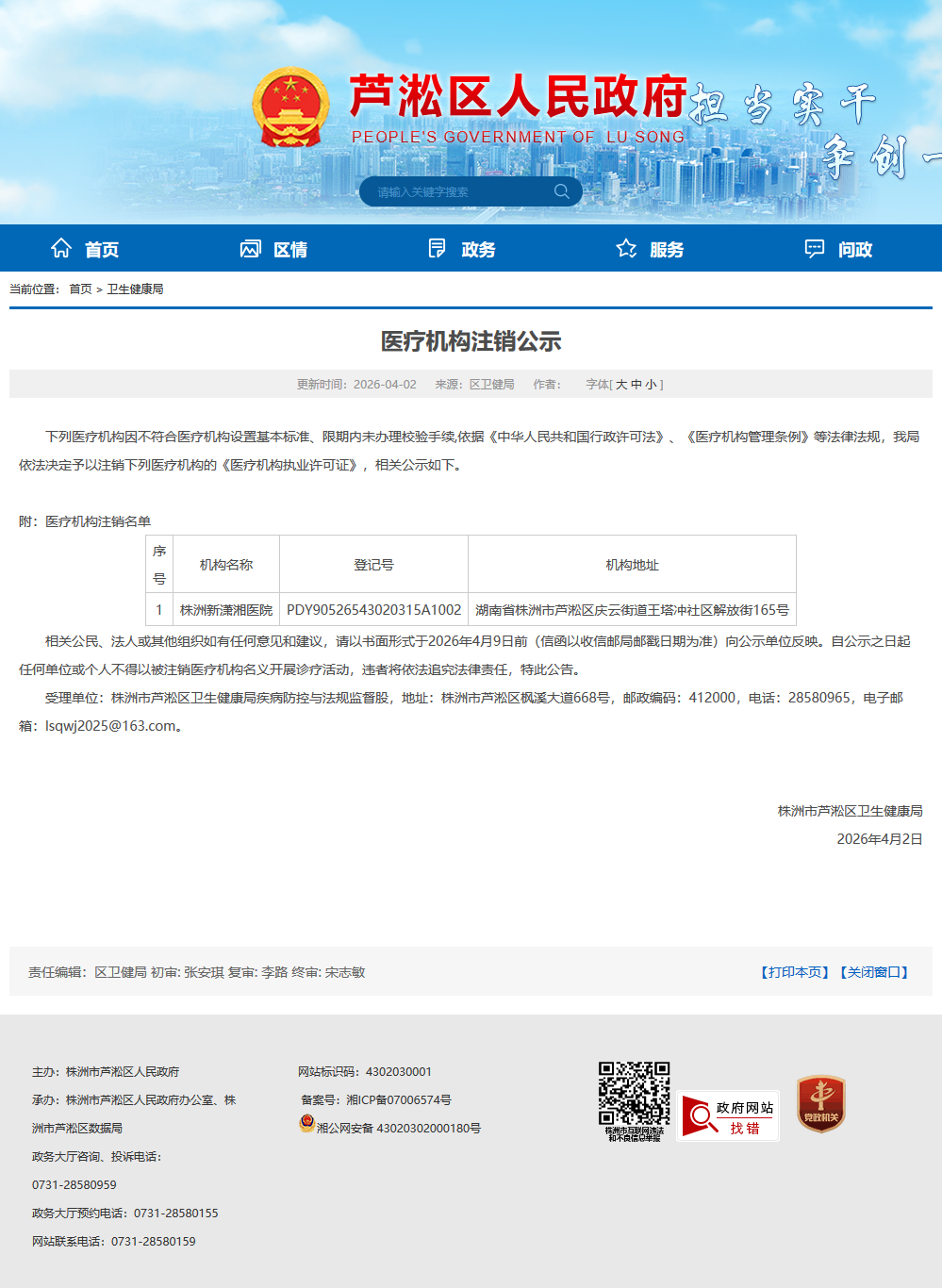Click the star icon beside 服务
Image resolution: width=942 pixels, height=1288 pixels.
(626, 248)
